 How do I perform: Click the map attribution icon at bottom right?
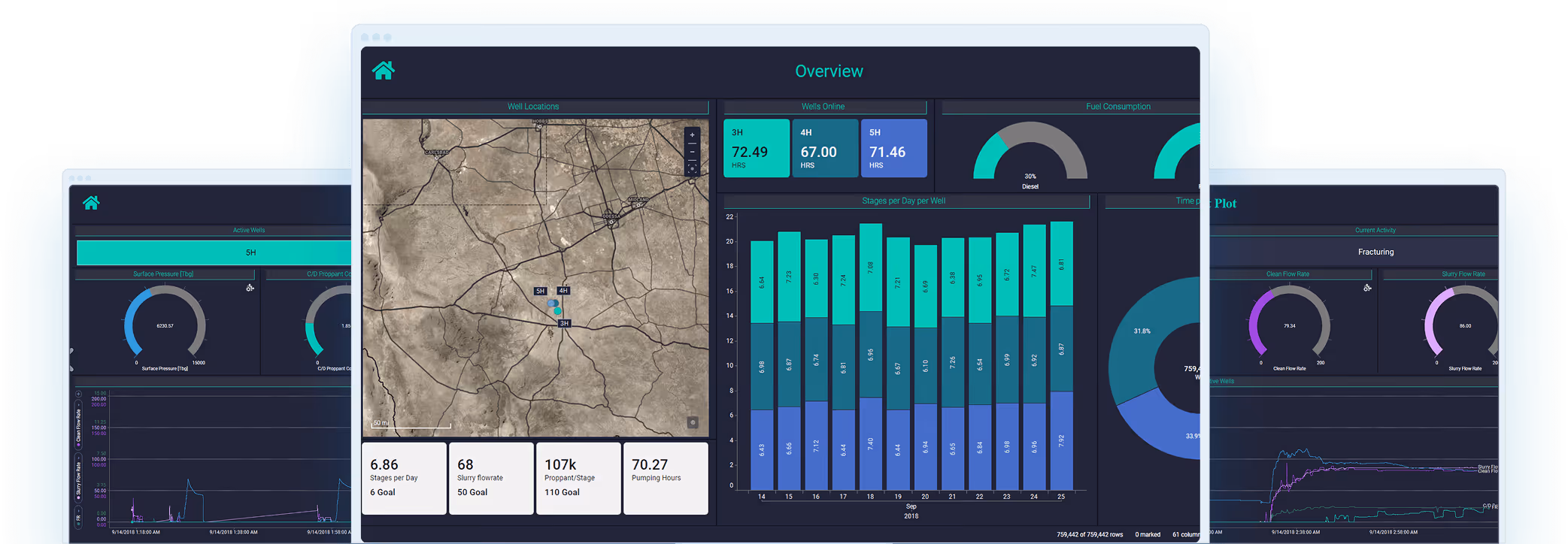[x=693, y=423]
